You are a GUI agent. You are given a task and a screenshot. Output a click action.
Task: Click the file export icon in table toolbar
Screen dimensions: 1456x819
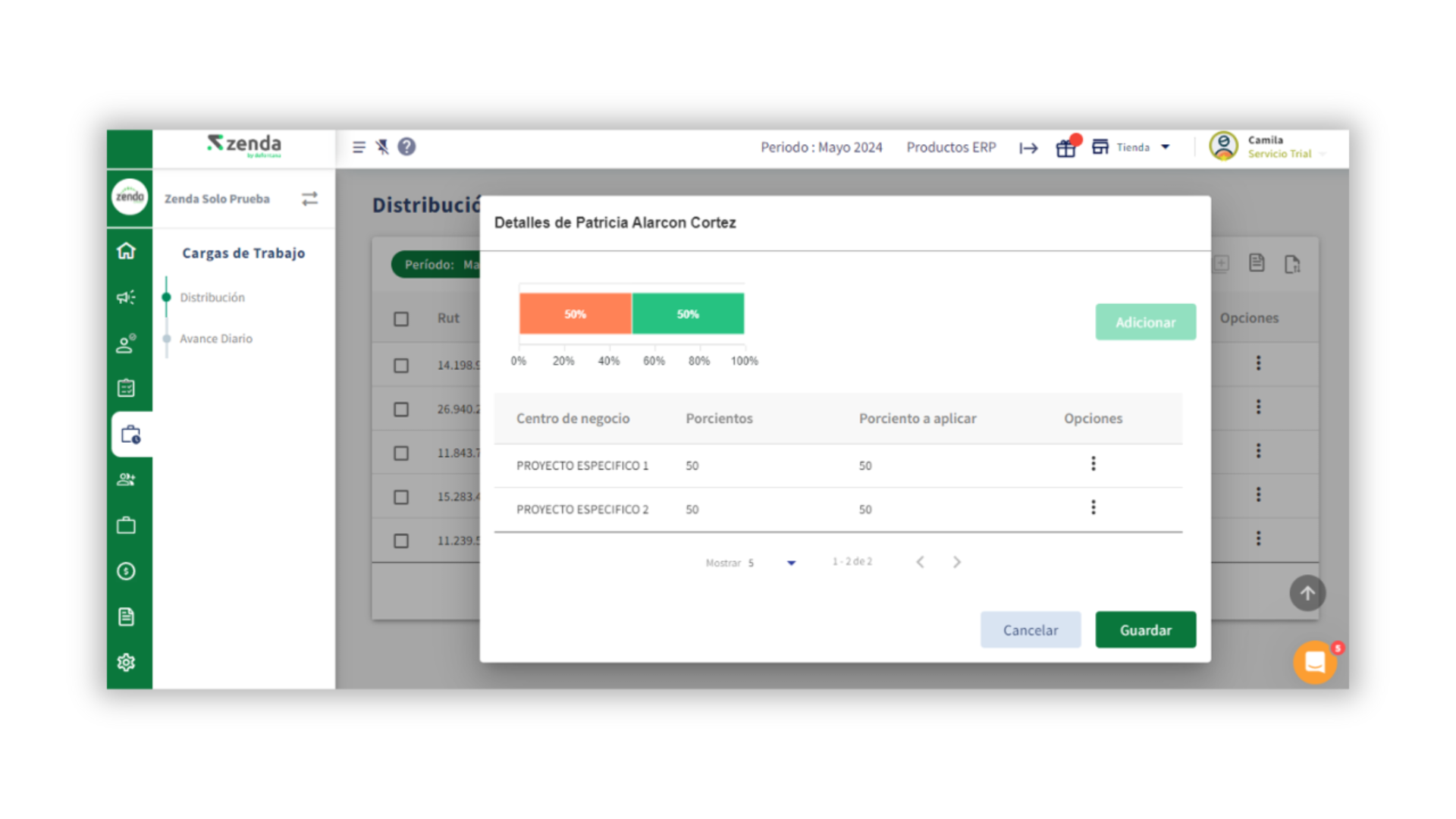tap(1292, 264)
